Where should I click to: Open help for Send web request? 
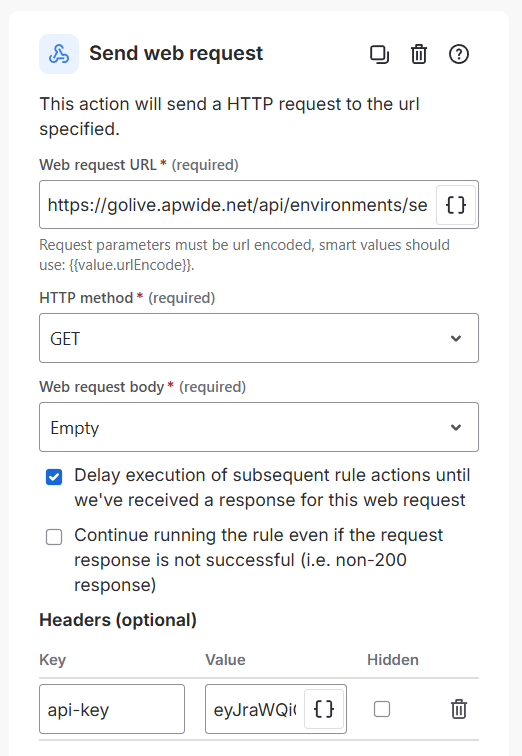[459, 54]
